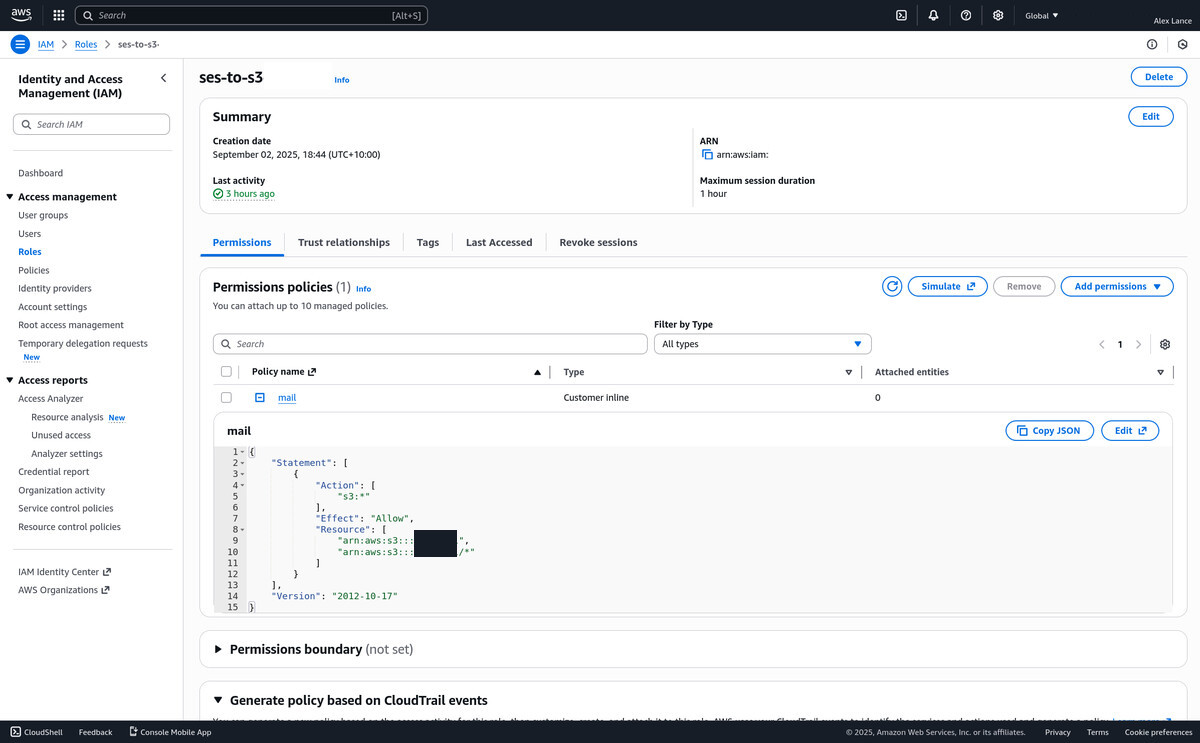
Task: Toggle the hamburger navigation menu button
Action: coord(20,44)
